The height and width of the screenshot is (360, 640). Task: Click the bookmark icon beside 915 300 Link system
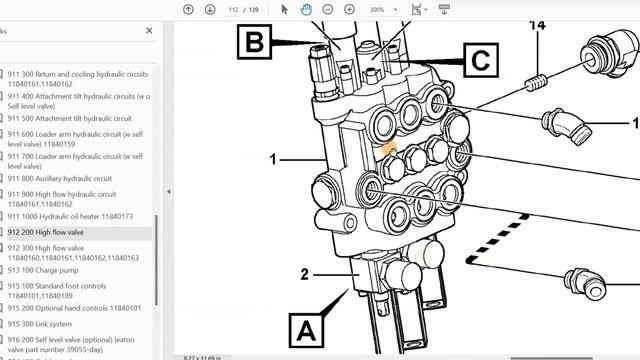2,324
